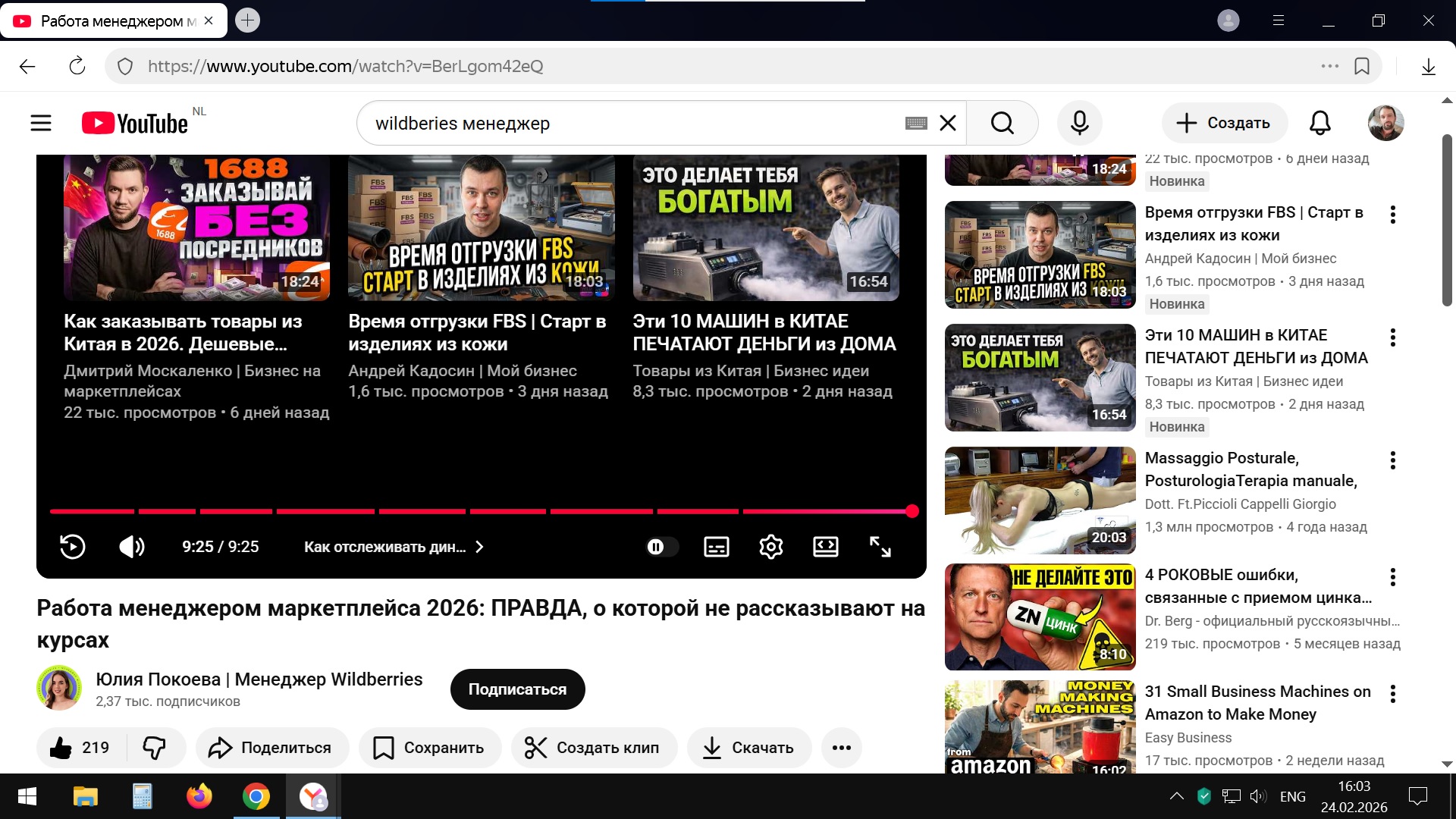Open the YouTube hamburger guide menu

pos(41,123)
